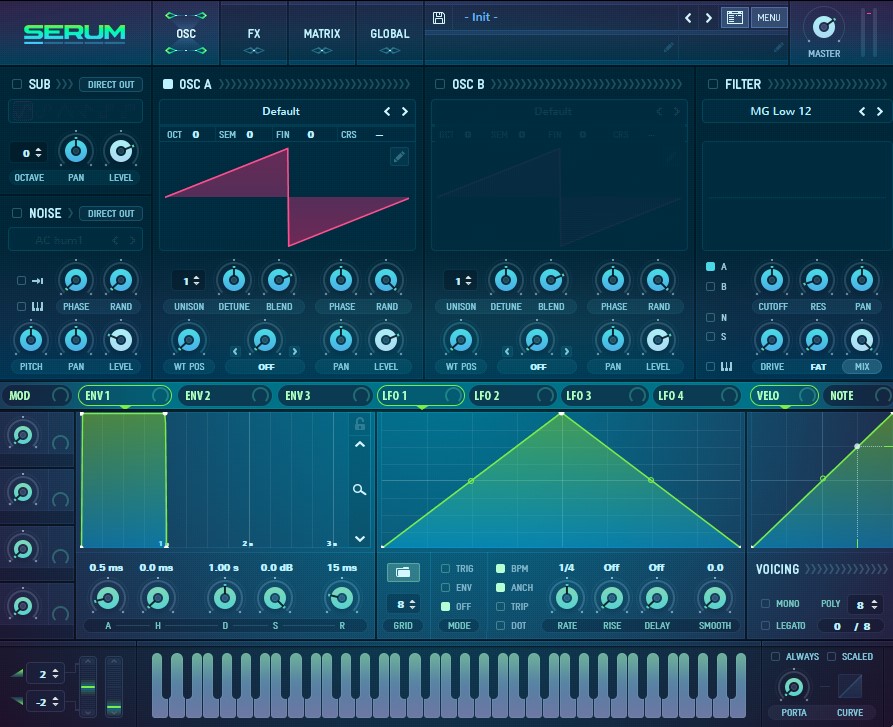Click the Filter Cutoff knob
Screen dimensions: 893x727
coord(772,280)
